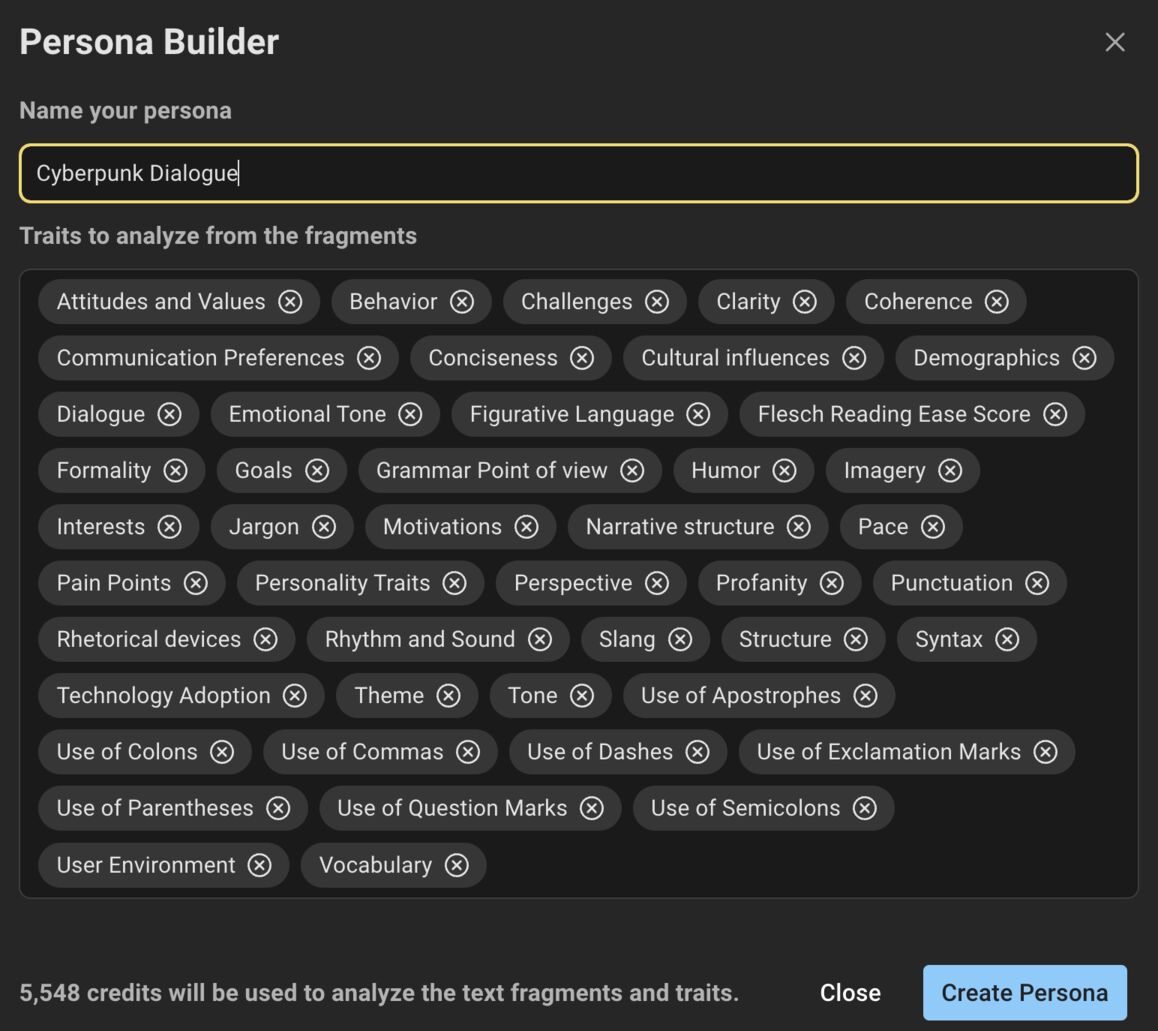Click the Create Persona button
The height and width of the screenshot is (1031, 1158).
point(1023,992)
